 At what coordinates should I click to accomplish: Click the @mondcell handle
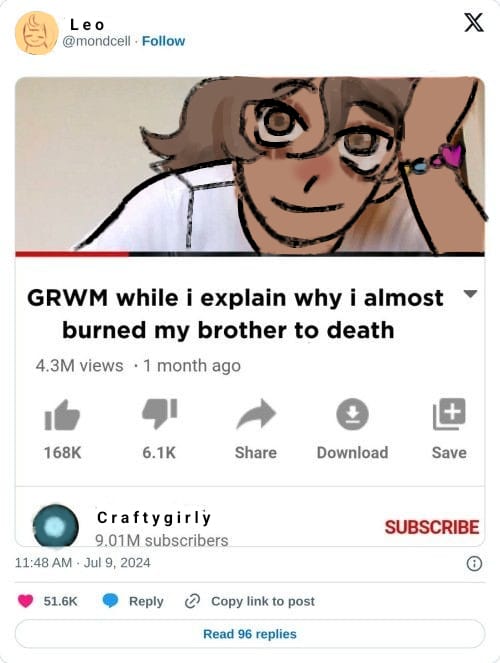pos(96,41)
